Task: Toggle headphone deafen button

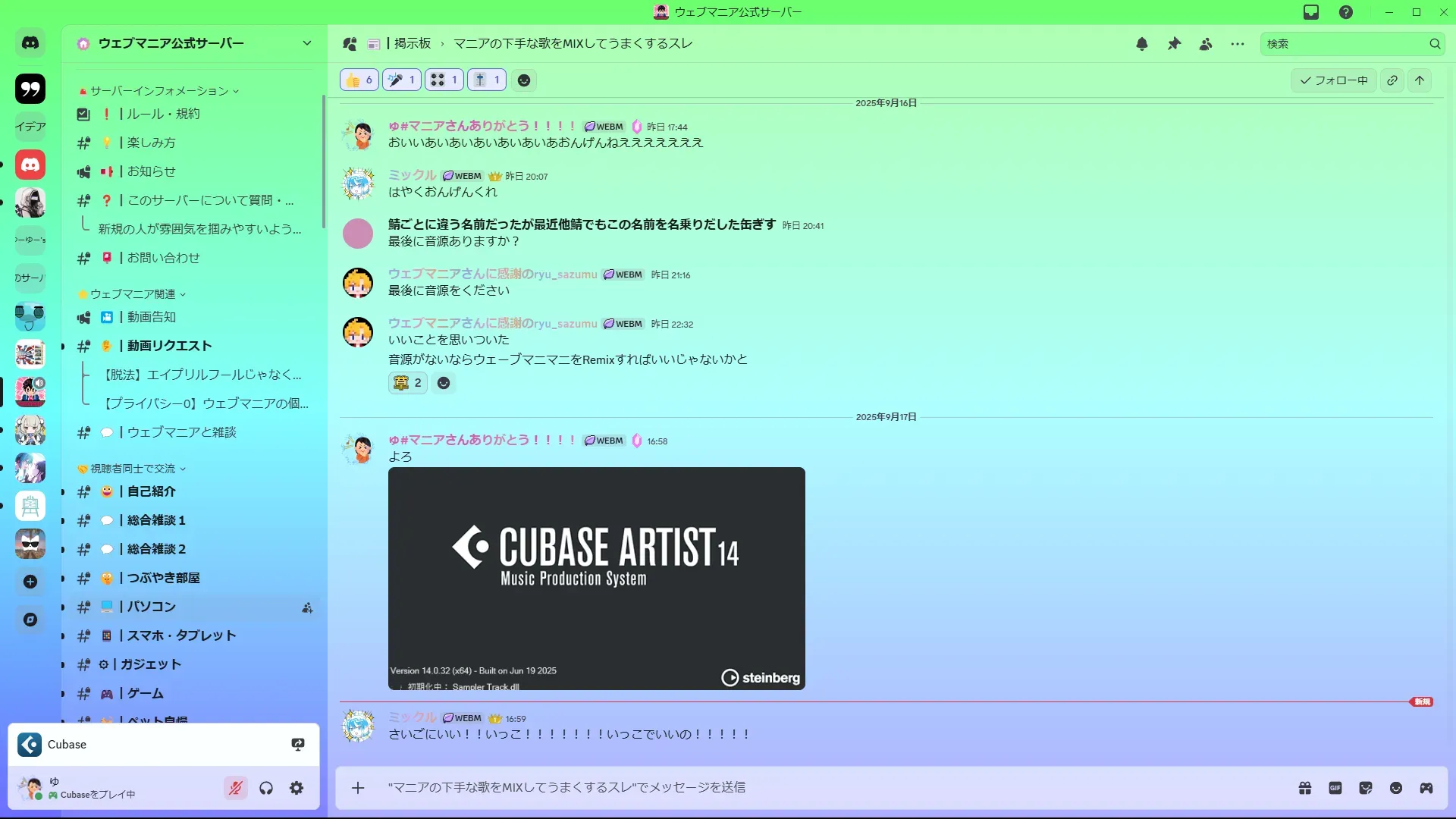Action: 266,788
